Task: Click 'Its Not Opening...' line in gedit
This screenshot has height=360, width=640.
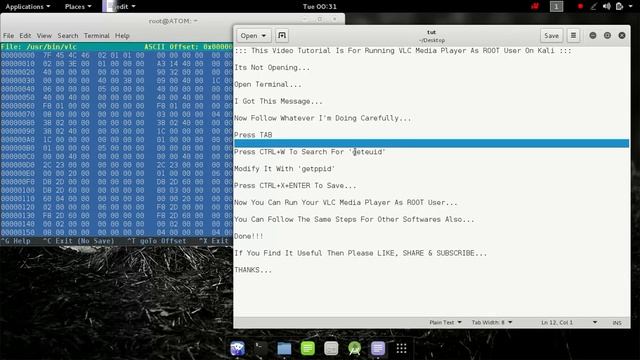Action: click(272, 67)
